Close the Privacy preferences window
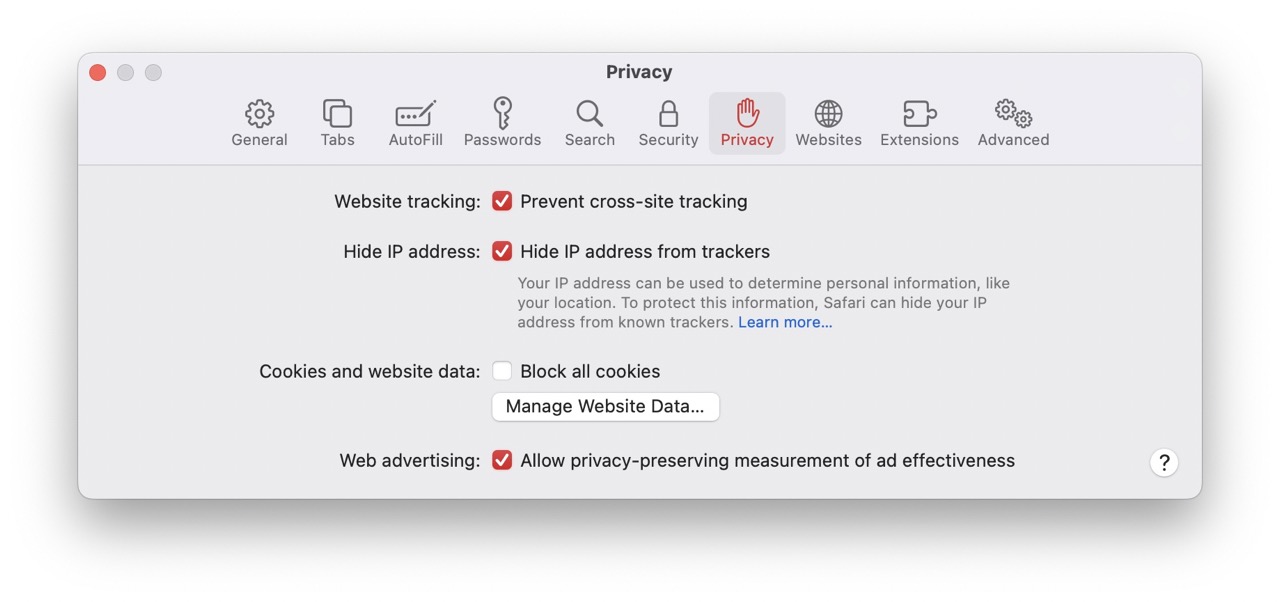1280x602 pixels. coord(97,73)
